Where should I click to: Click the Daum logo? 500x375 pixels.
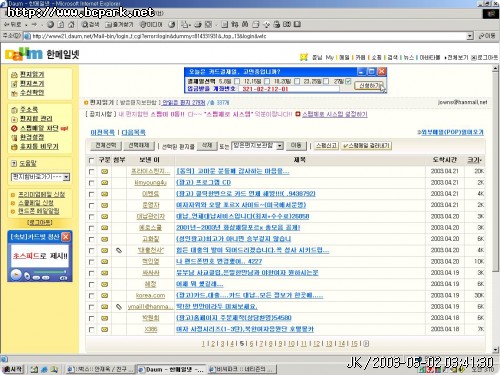(24, 54)
